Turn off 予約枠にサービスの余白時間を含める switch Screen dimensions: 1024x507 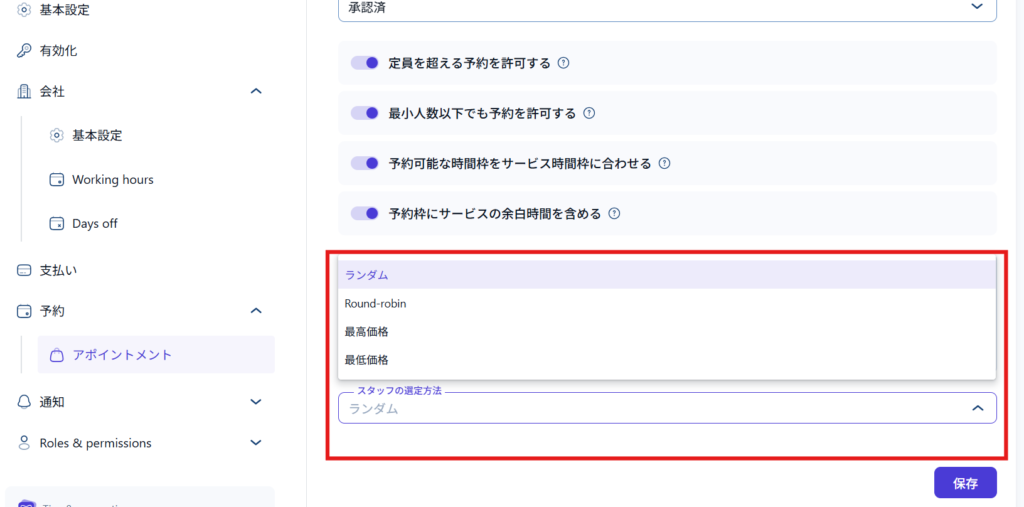click(365, 213)
